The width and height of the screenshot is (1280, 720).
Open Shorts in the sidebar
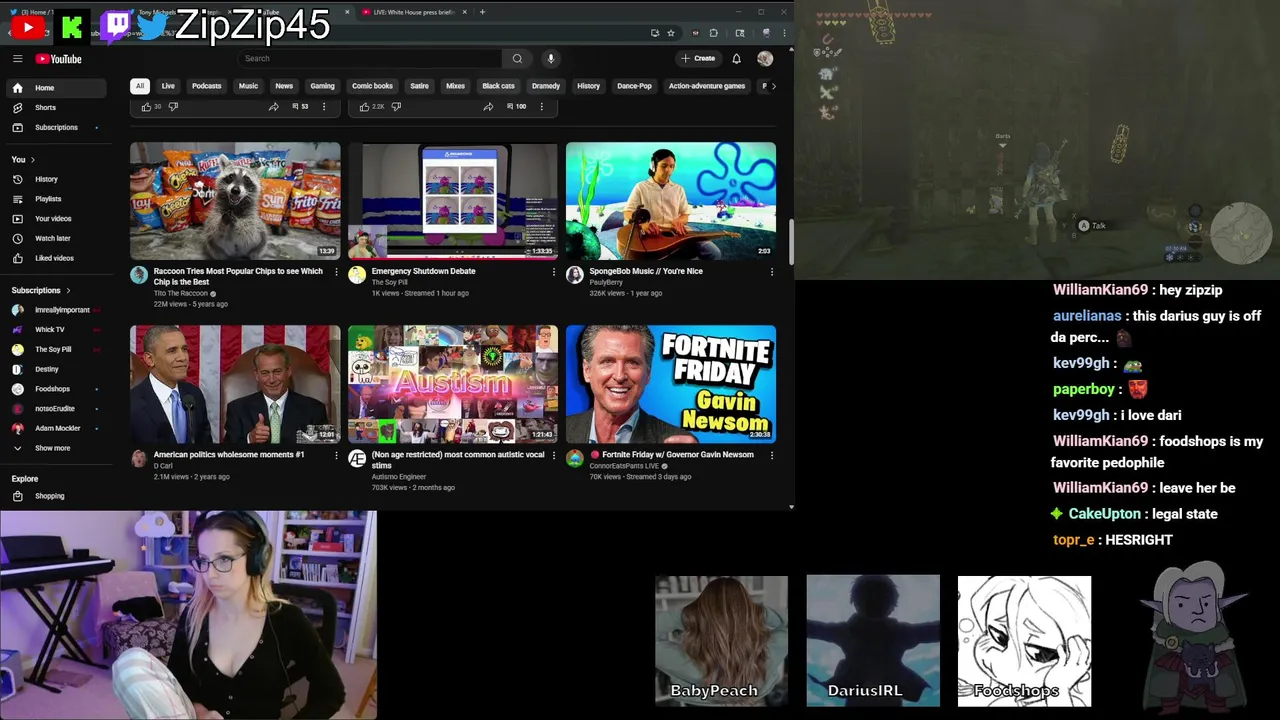pos(58,108)
